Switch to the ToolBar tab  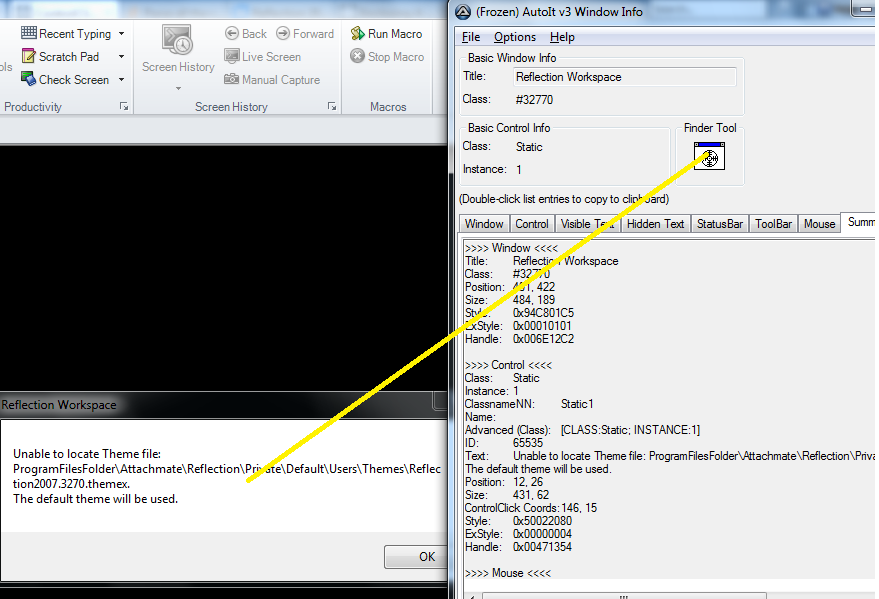773,224
